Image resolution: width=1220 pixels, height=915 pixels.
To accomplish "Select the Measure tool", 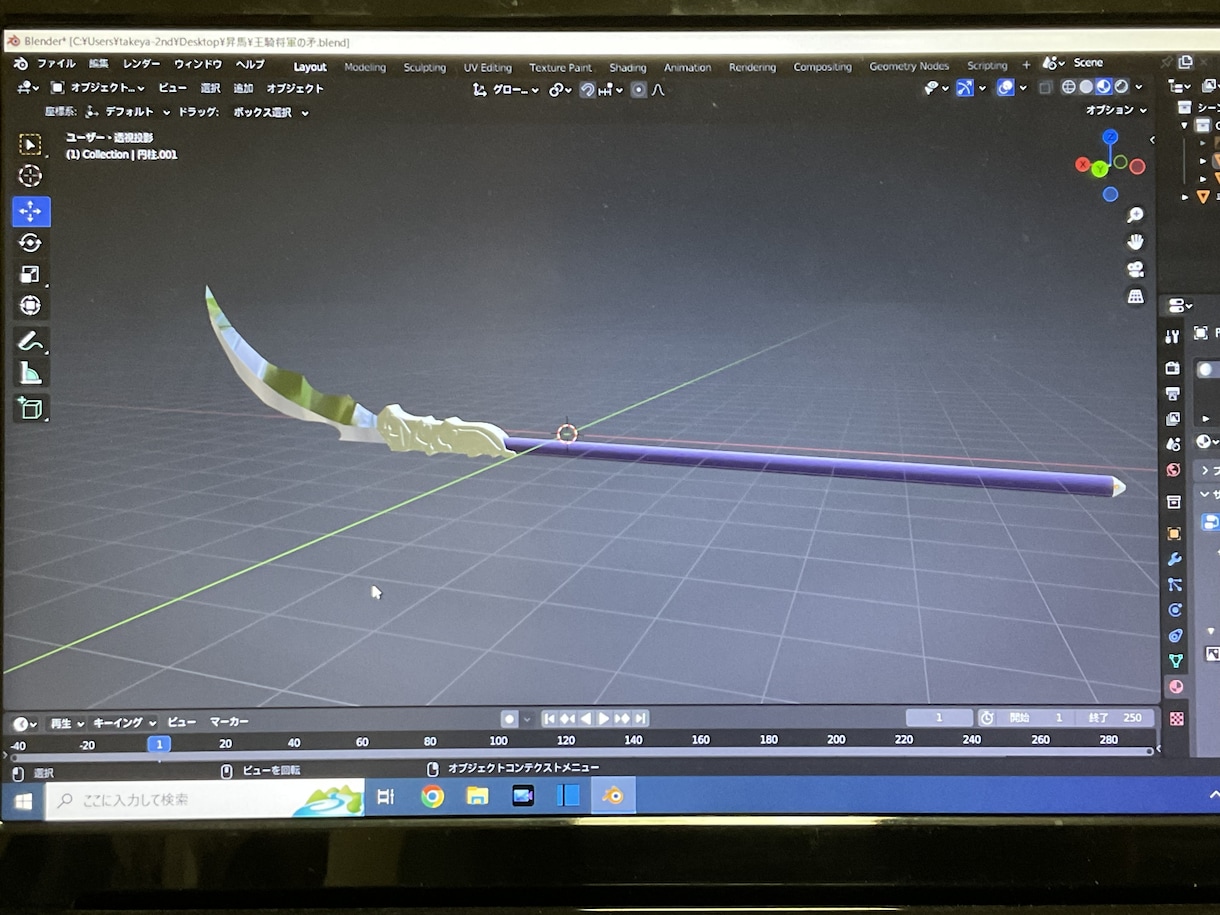I will pyautogui.click(x=31, y=374).
